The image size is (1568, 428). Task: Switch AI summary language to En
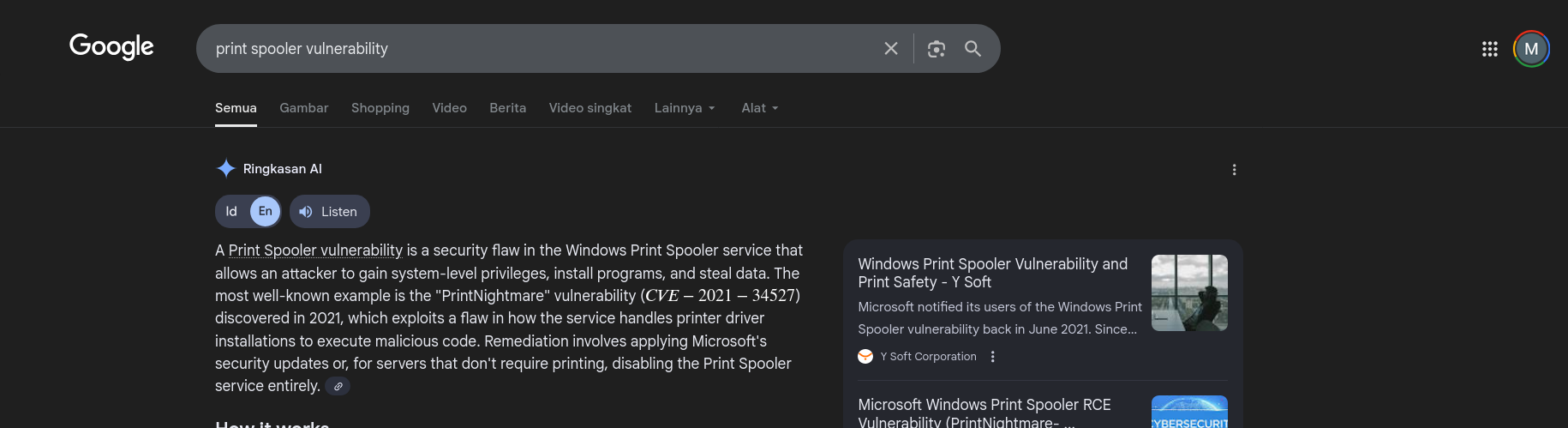pos(266,212)
